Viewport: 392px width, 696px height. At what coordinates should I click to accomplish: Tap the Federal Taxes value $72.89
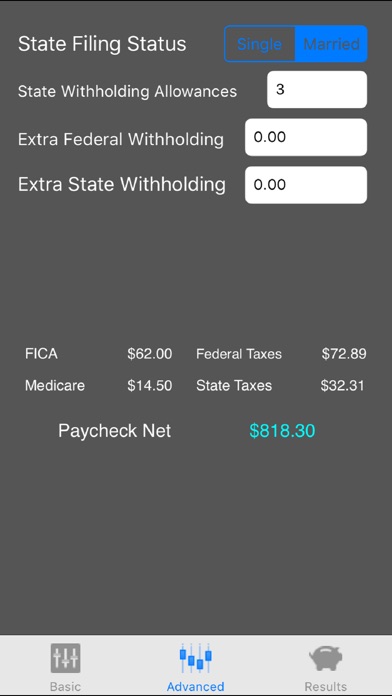(x=344, y=354)
